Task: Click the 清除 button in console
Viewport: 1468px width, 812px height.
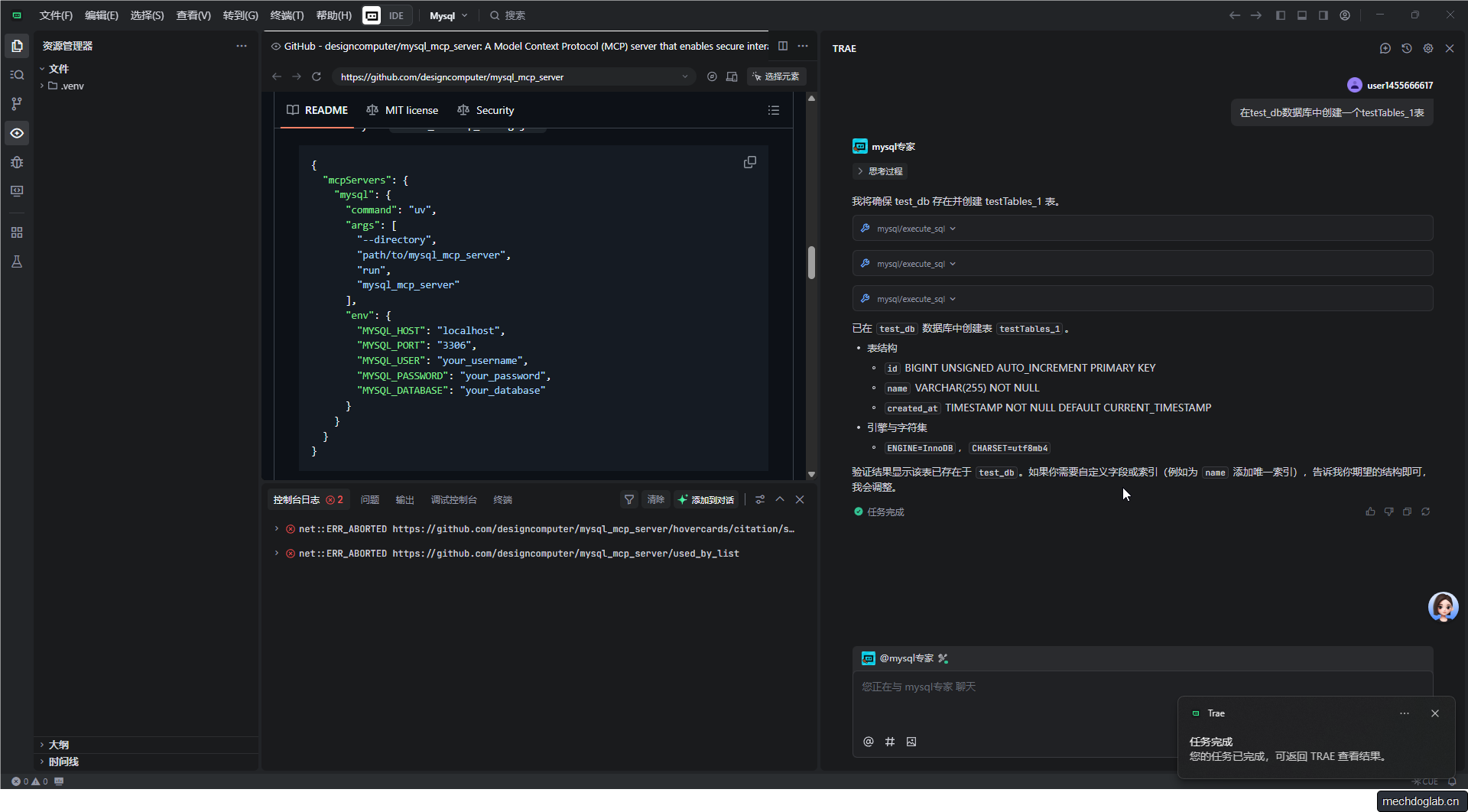Action: click(x=656, y=499)
